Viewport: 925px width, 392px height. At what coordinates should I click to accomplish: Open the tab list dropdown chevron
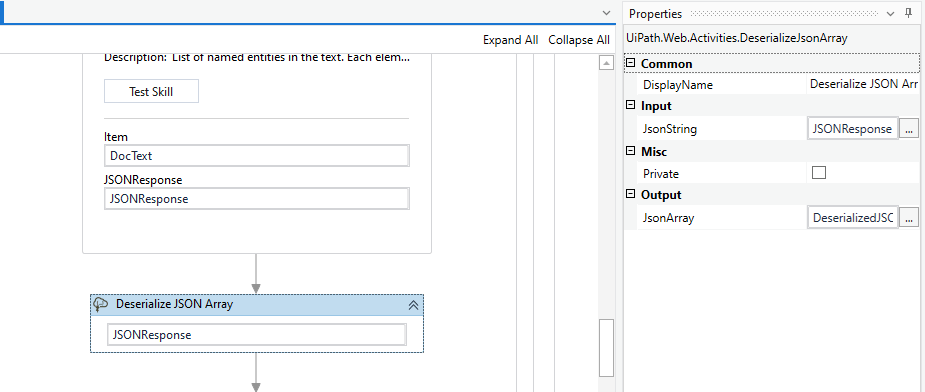coord(606,12)
